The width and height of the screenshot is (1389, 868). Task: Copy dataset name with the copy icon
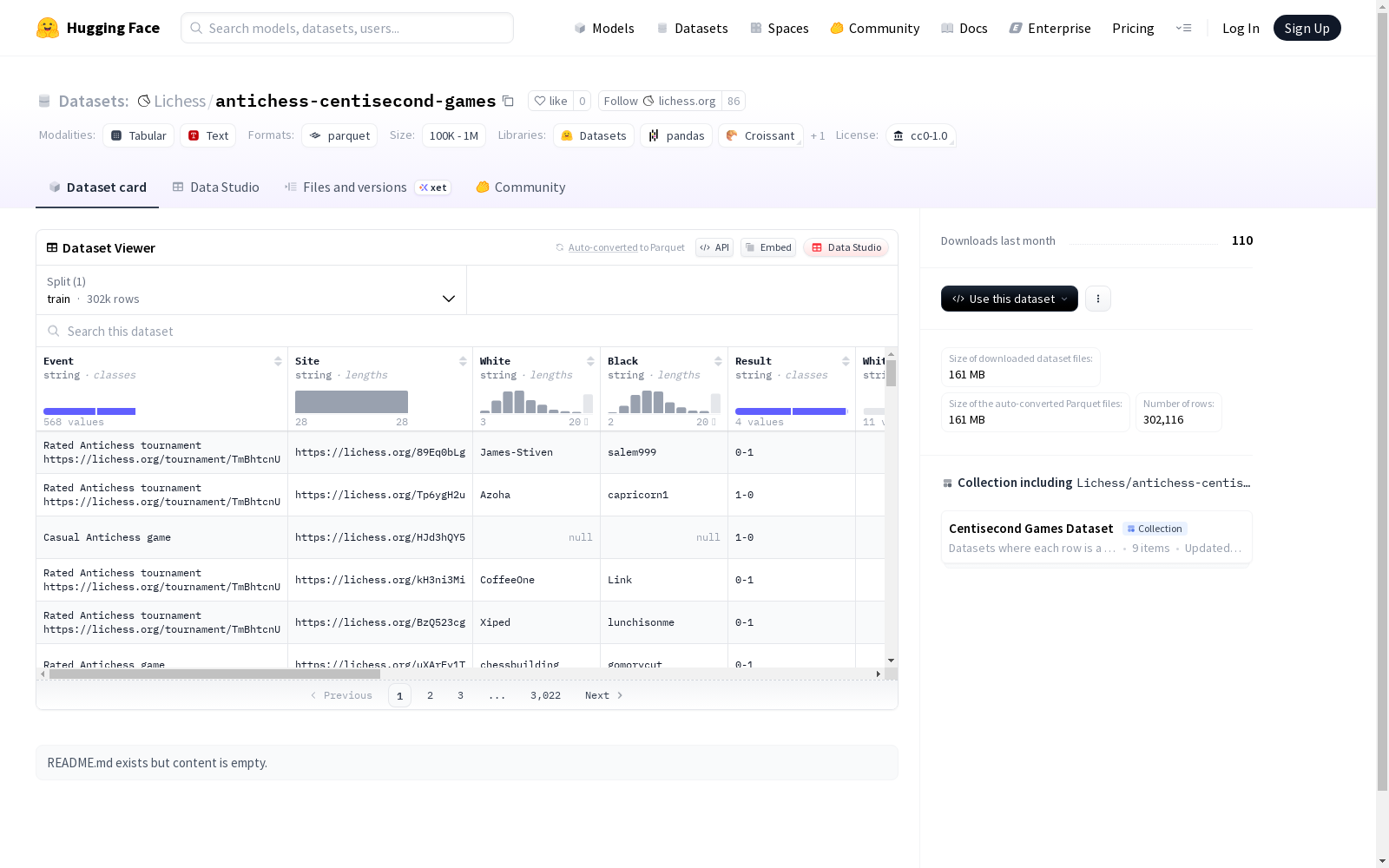[509, 101]
